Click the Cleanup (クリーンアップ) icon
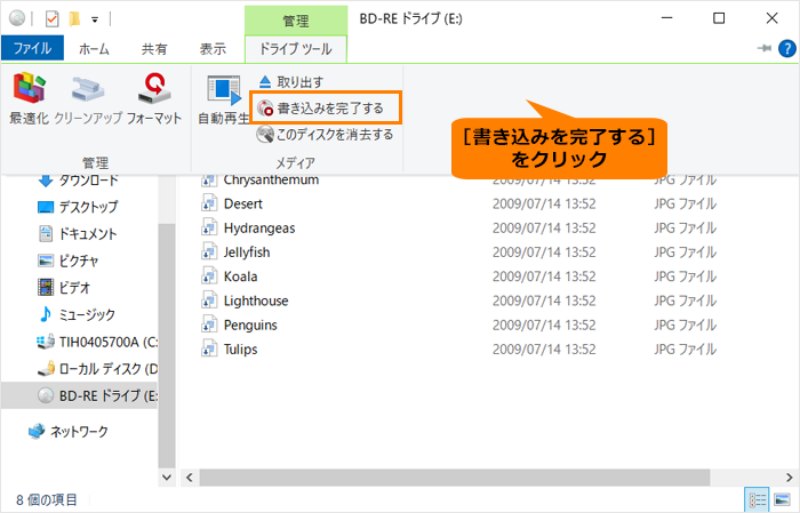Screen dimensions: 800x513 [x=88, y=89]
